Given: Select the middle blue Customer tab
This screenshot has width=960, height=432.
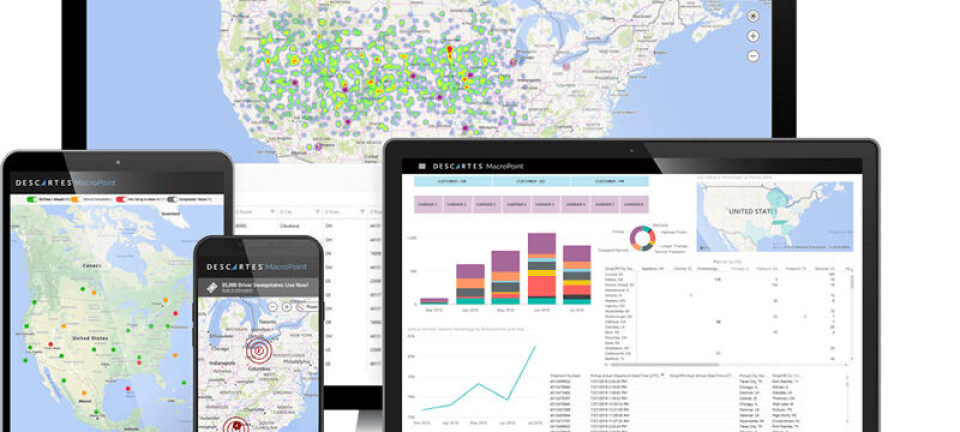Looking at the screenshot, I should click(530, 182).
